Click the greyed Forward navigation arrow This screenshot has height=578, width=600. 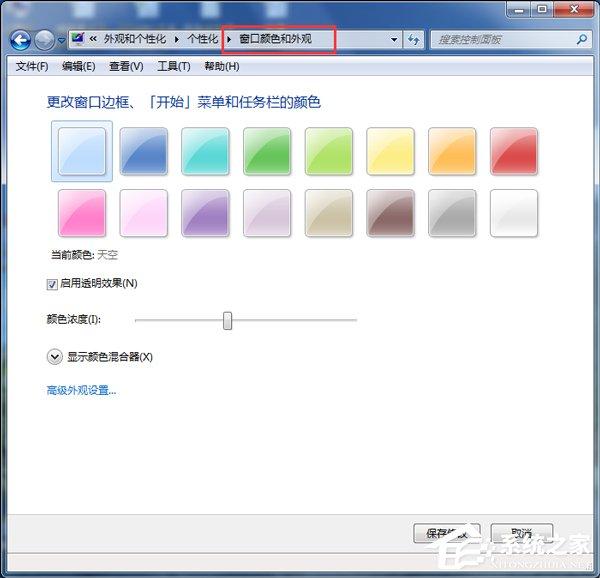[x=44, y=40]
